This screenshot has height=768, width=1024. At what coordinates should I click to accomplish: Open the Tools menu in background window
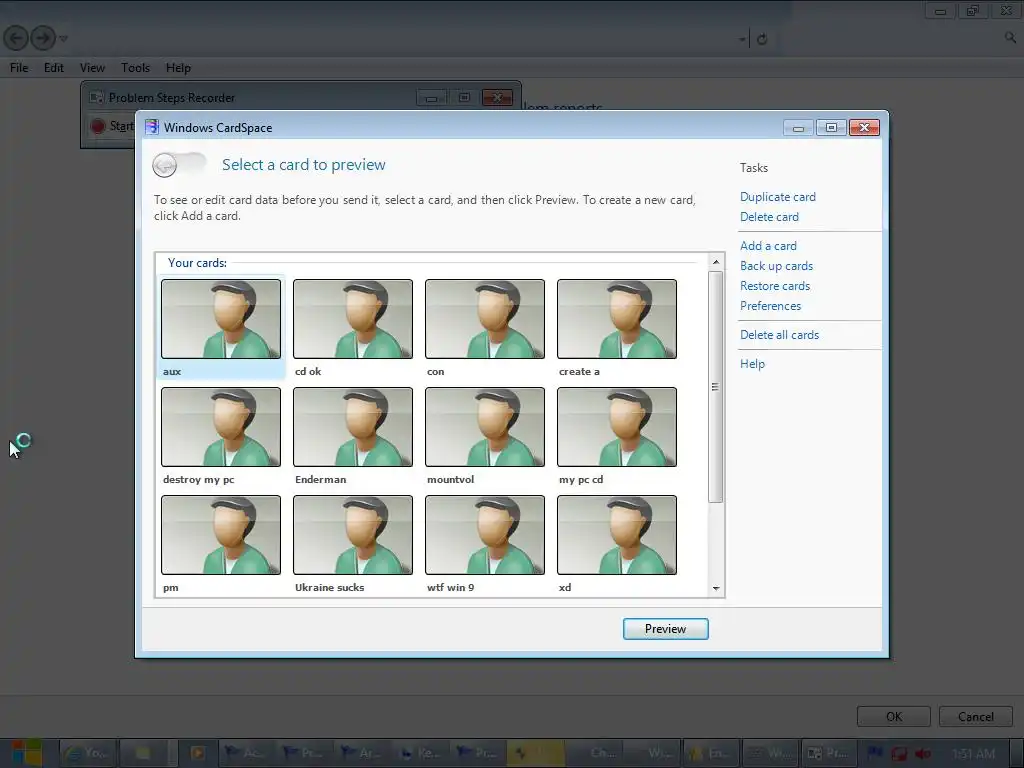(x=135, y=68)
